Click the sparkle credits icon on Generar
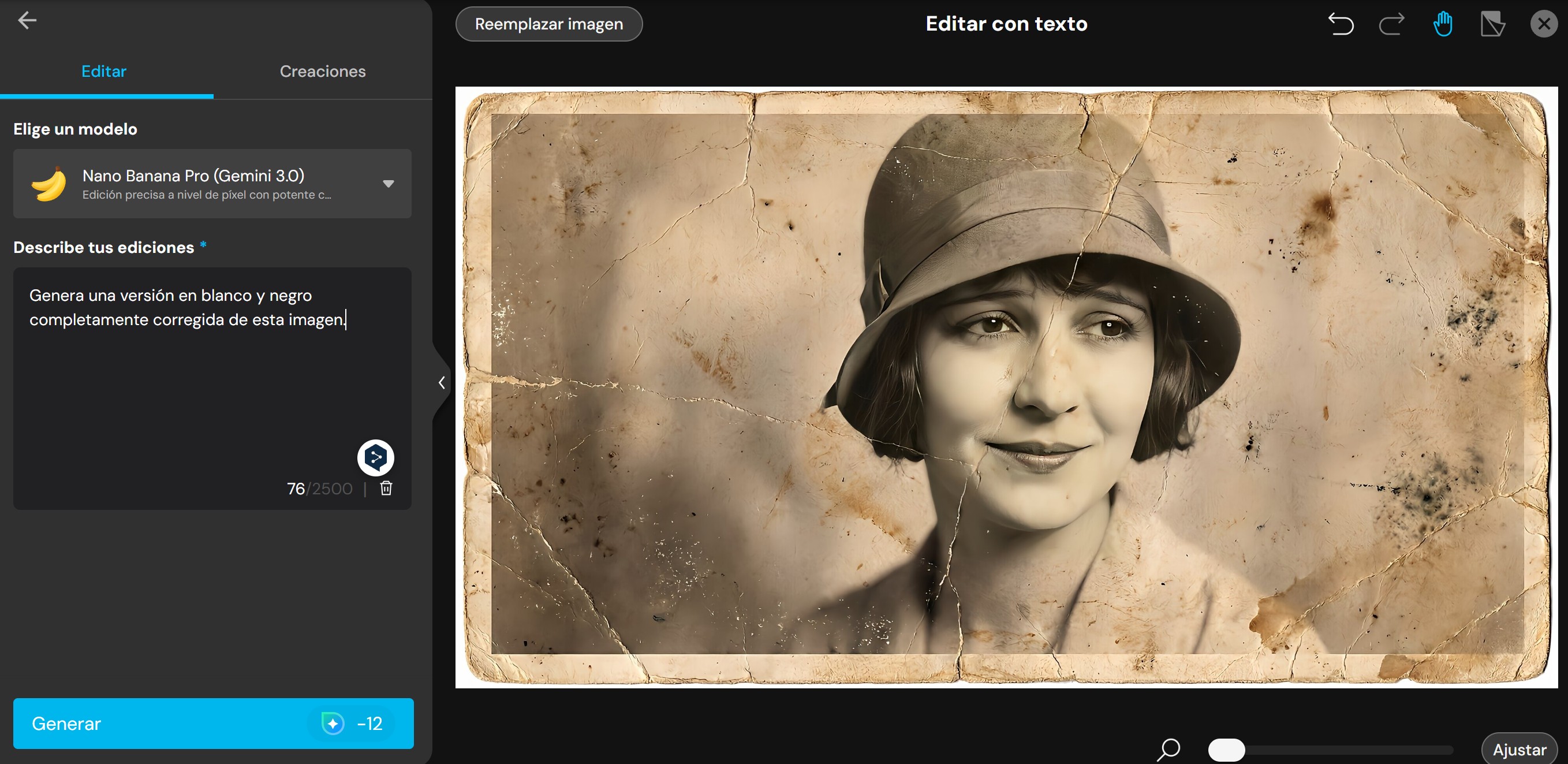The width and height of the screenshot is (1568, 764). 333,724
